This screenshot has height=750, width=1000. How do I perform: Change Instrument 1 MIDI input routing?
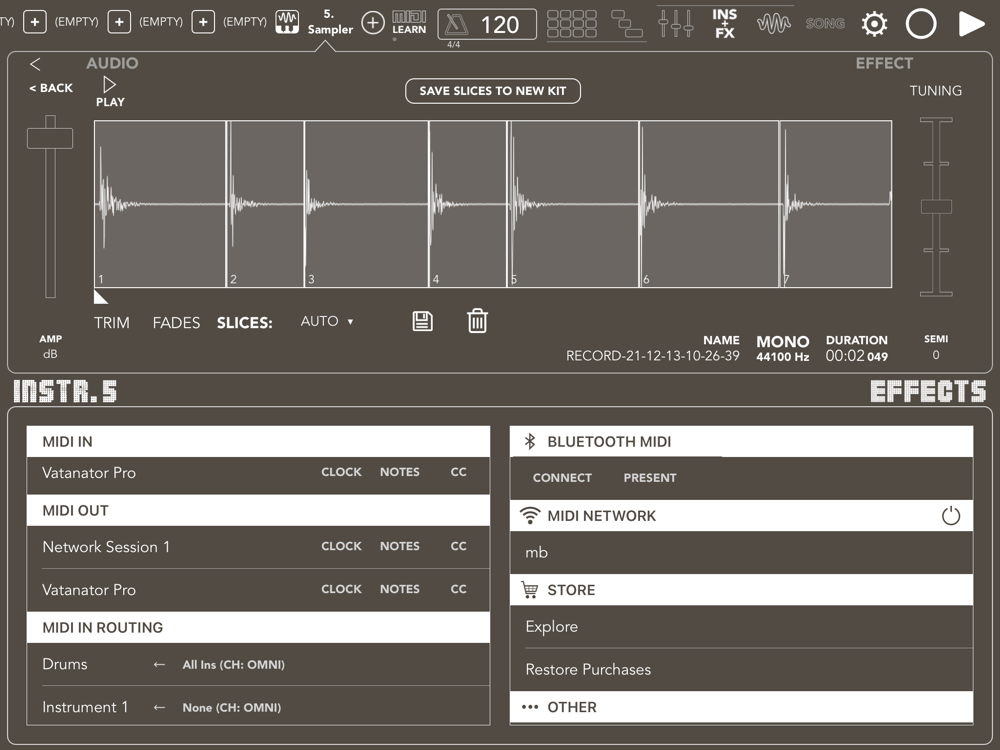231,707
